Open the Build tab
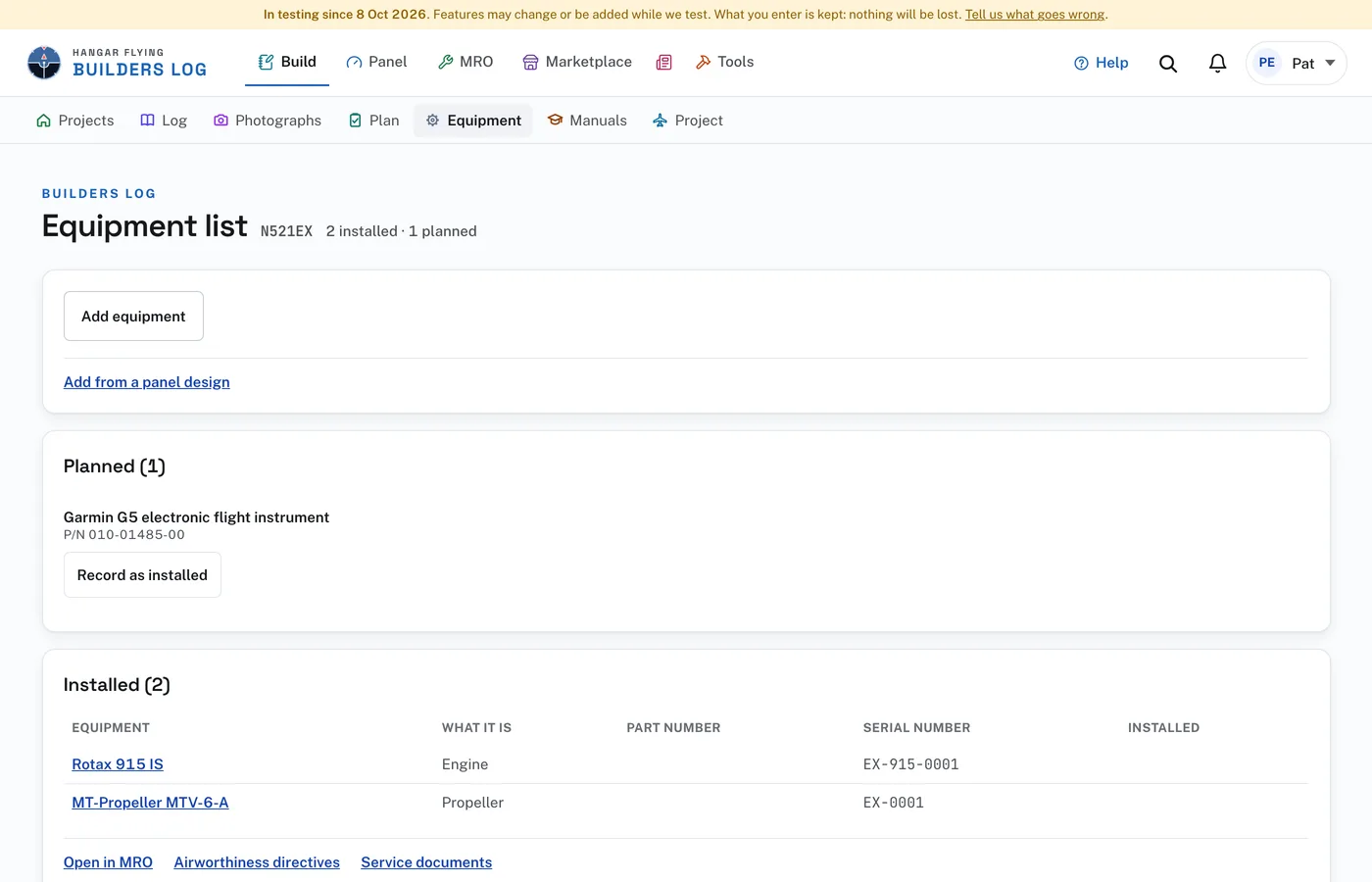1372x882 pixels. 287,62
